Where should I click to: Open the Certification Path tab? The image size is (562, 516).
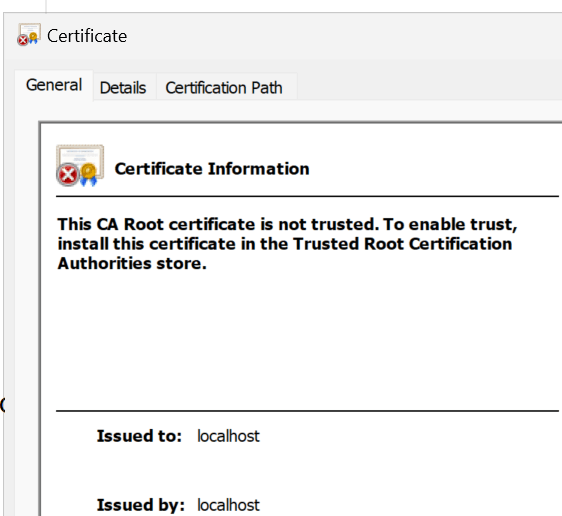coord(224,88)
